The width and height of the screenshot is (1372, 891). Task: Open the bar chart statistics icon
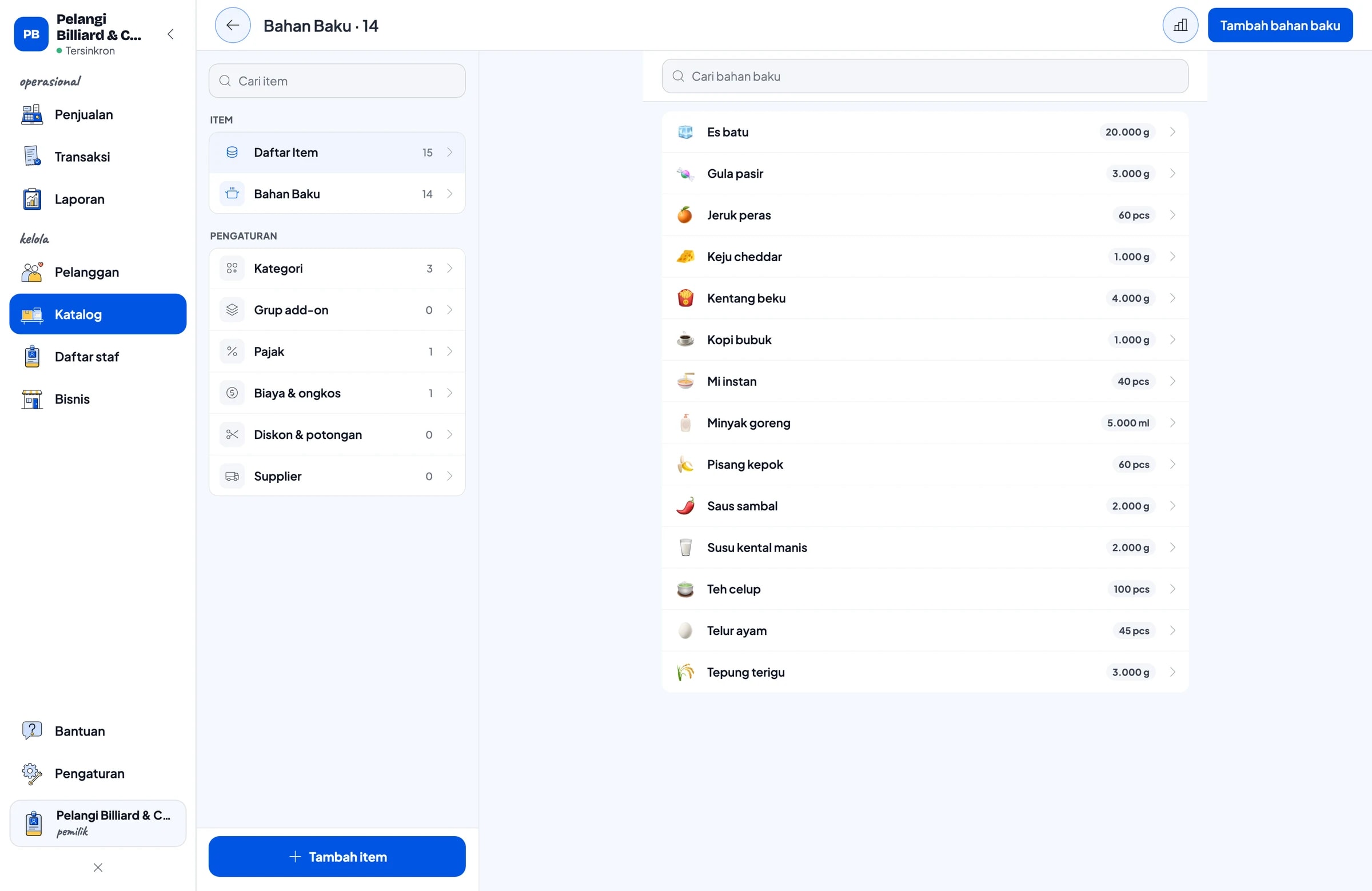point(1180,25)
